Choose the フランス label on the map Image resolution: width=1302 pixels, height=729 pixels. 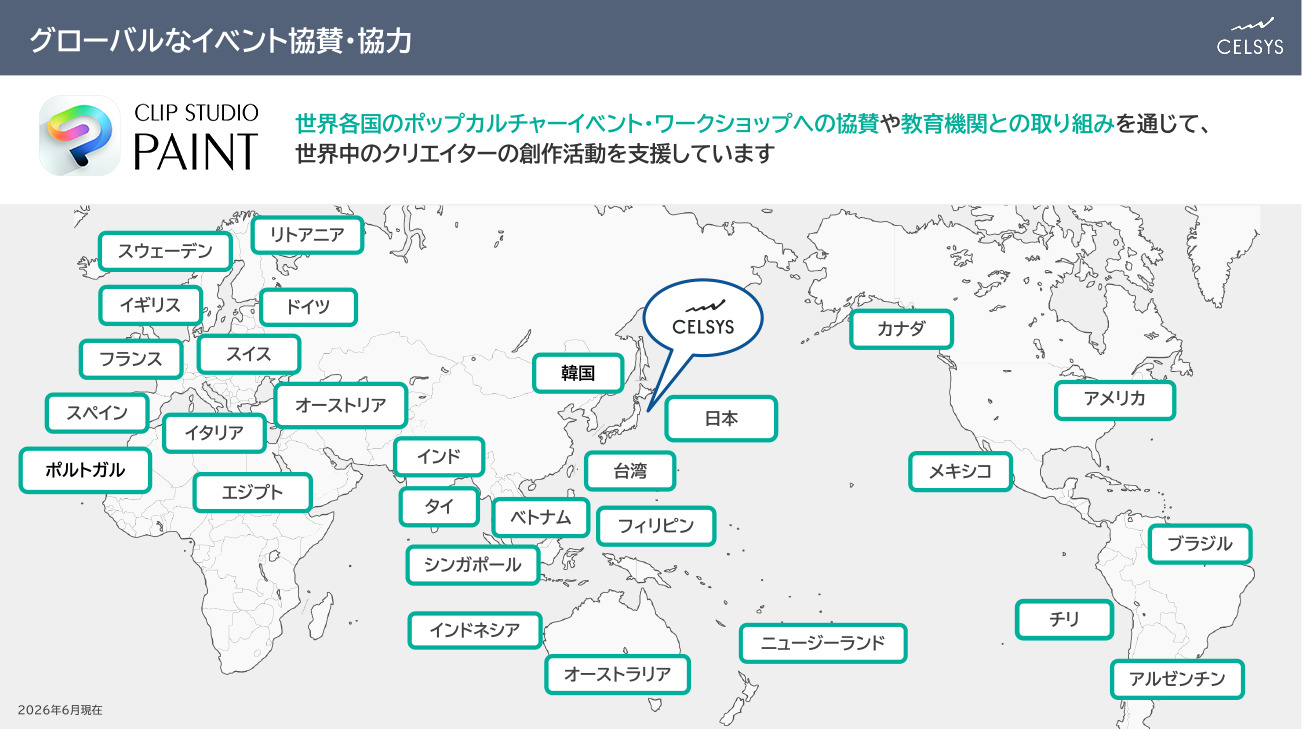click(x=131, y=359)
